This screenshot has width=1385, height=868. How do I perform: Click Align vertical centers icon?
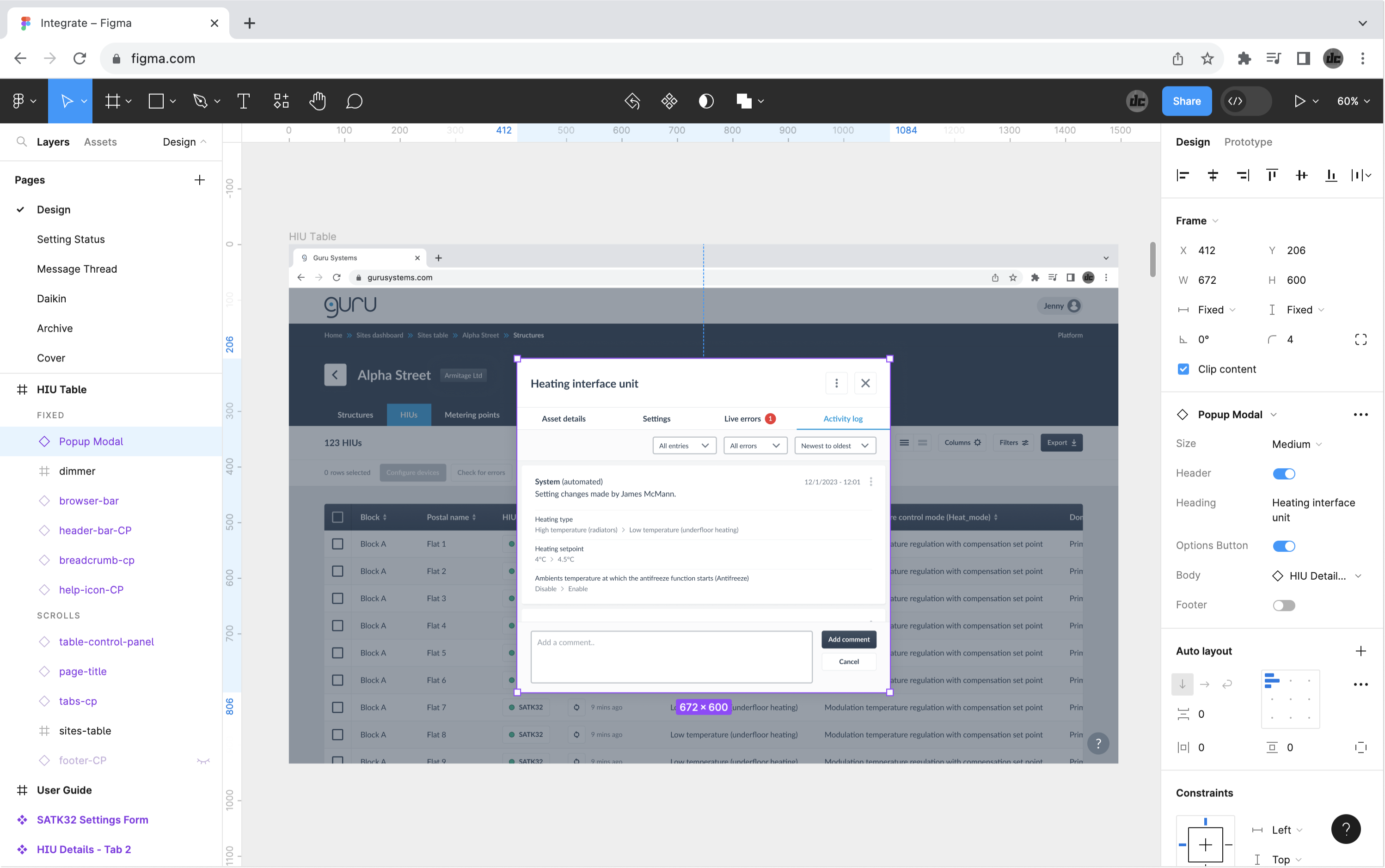(1302, 175)
